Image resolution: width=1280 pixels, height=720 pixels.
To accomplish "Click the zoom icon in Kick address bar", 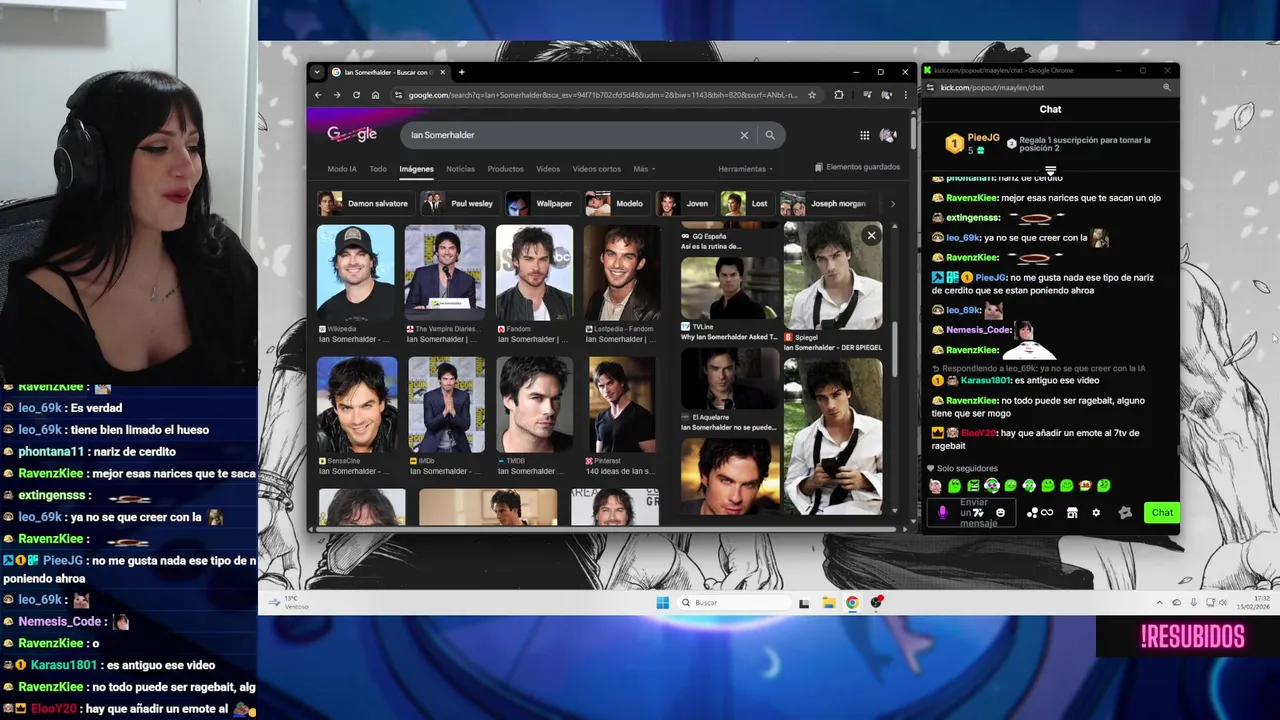I will tap(1166, 88).
